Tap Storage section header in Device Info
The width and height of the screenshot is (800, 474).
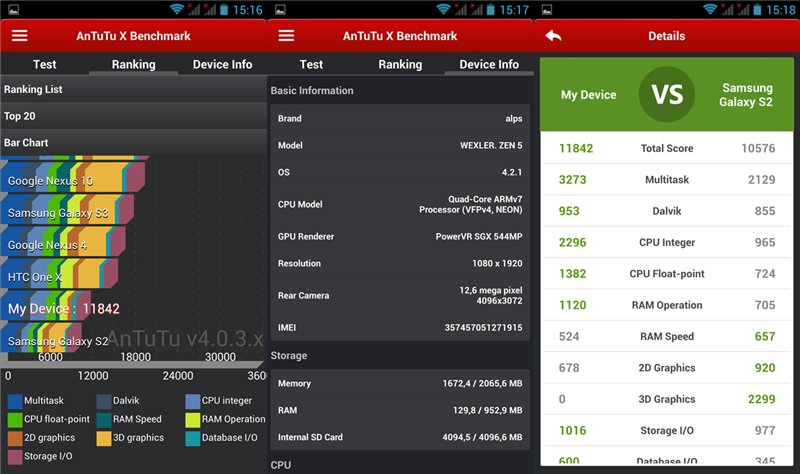[289, 356]
